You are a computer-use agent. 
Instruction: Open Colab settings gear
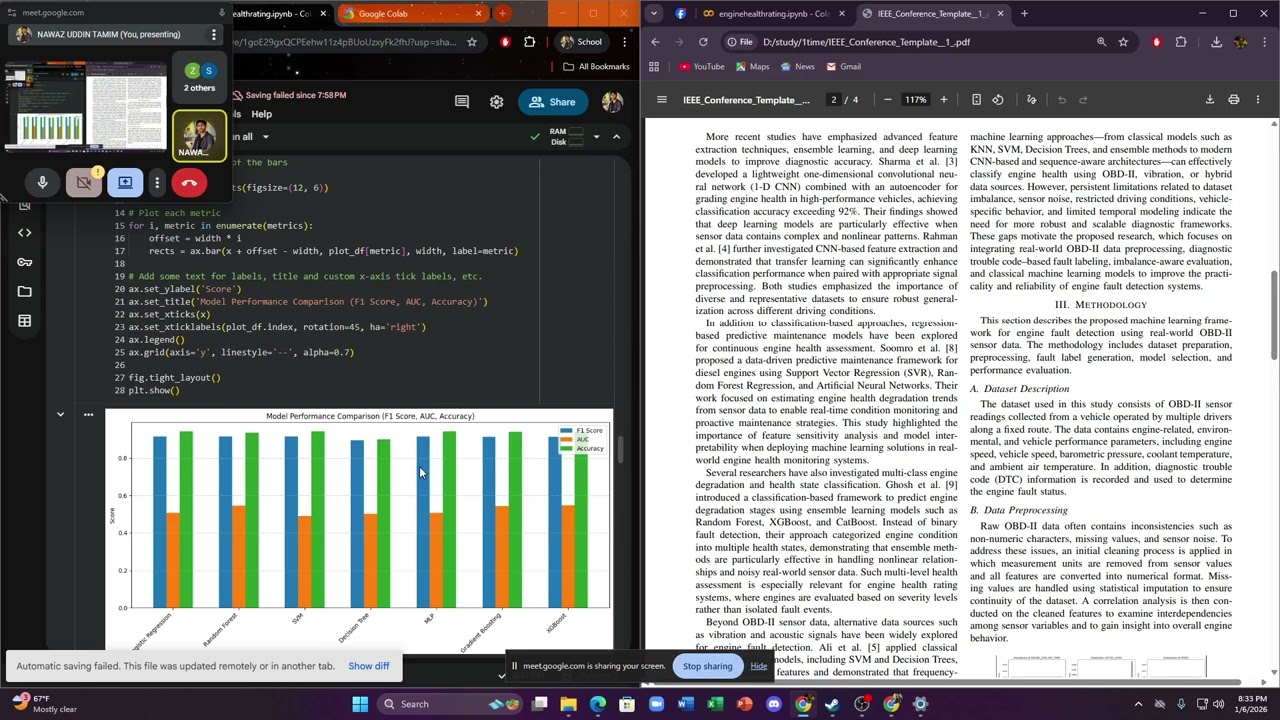tap(496, 102)
